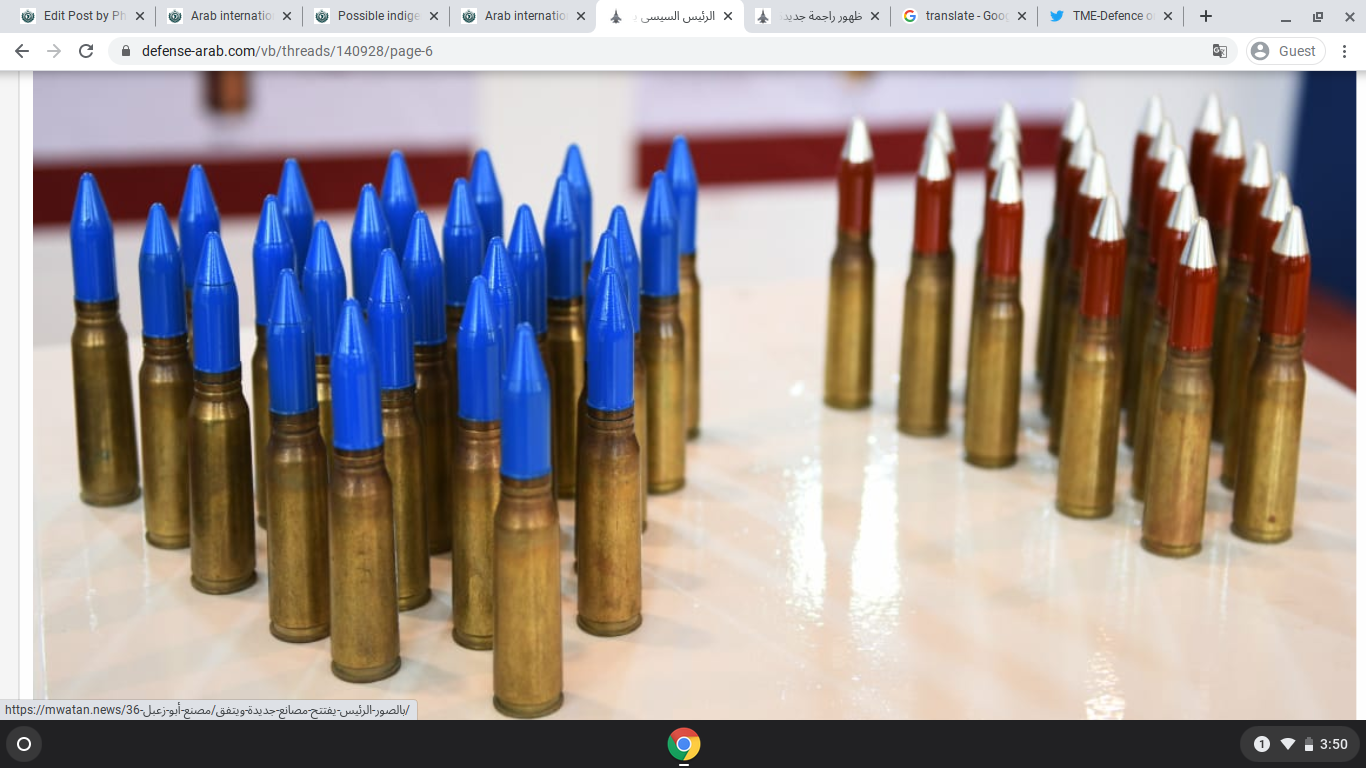Open Chrome from the shelf

[683, 744]
